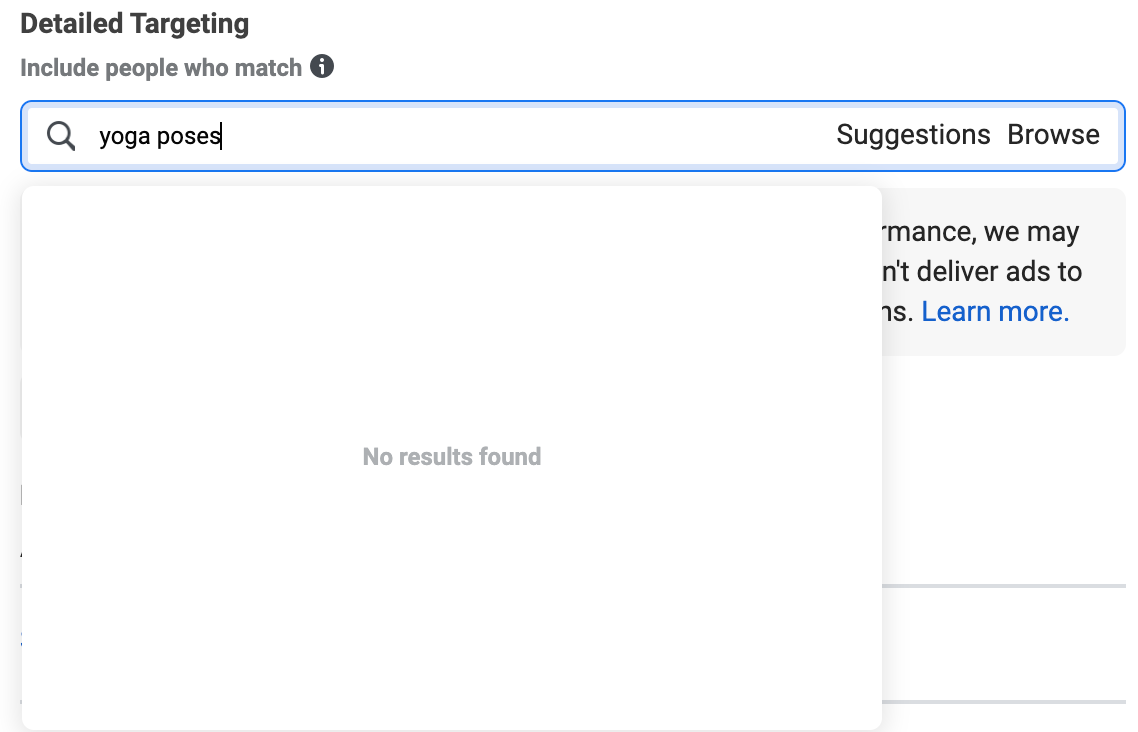Click the info icon beside Include people who match
The image size is (1138, 732).
(x=322, y=67)
